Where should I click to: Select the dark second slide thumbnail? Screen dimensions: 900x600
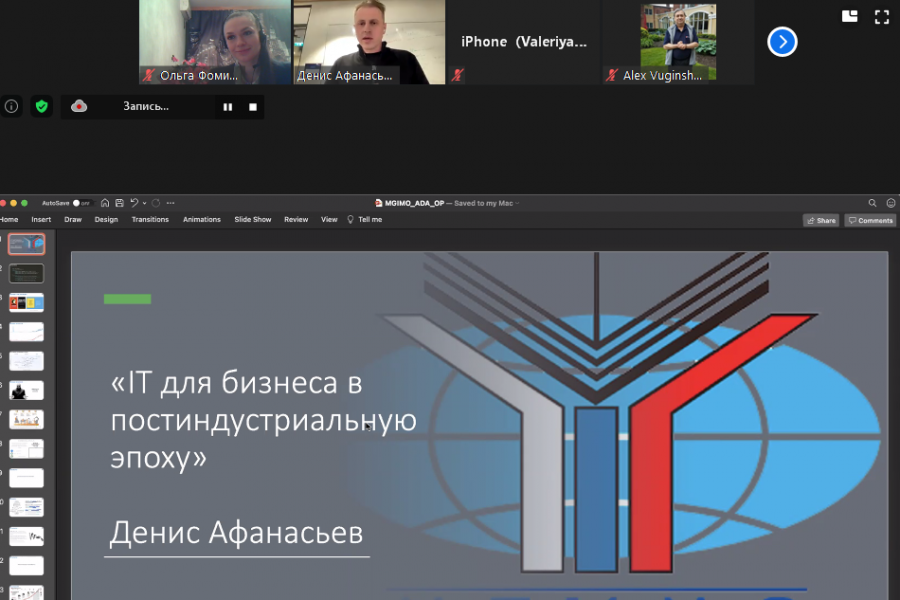coord(26,273)
